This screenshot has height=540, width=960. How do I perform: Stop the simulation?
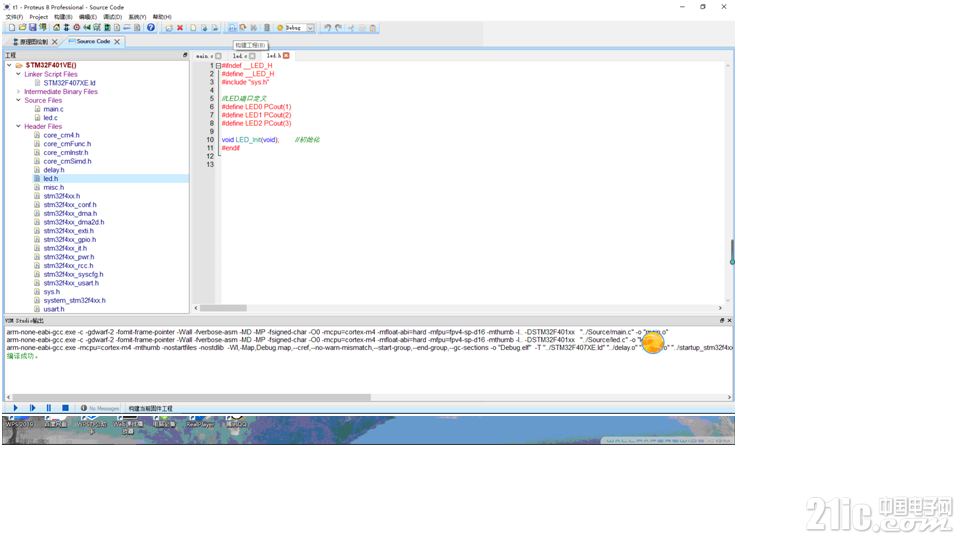click(x=65, y=408)
